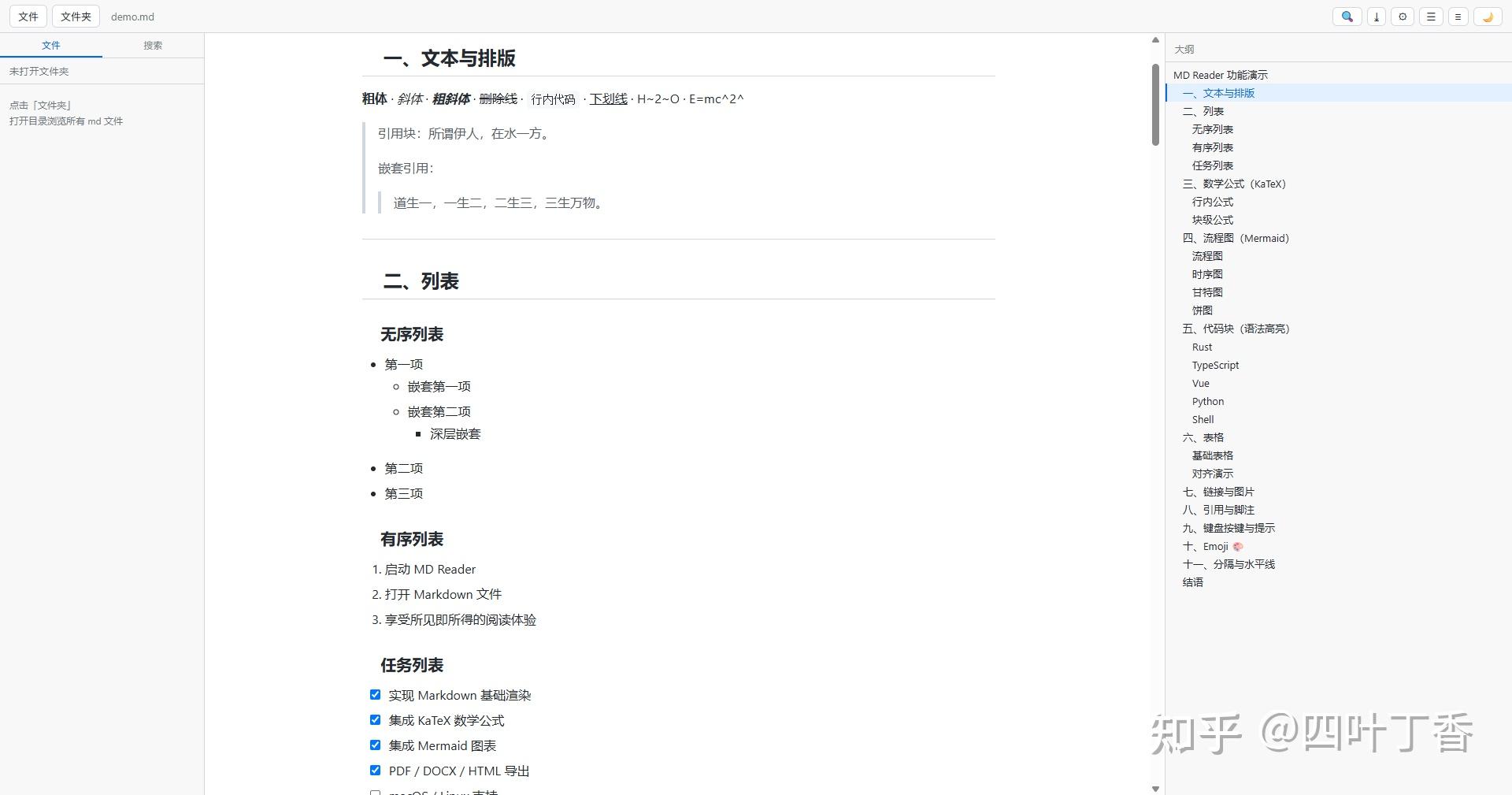Click the 文件夹 button in top bar
Screen dimensions: 1512x795
76,17
